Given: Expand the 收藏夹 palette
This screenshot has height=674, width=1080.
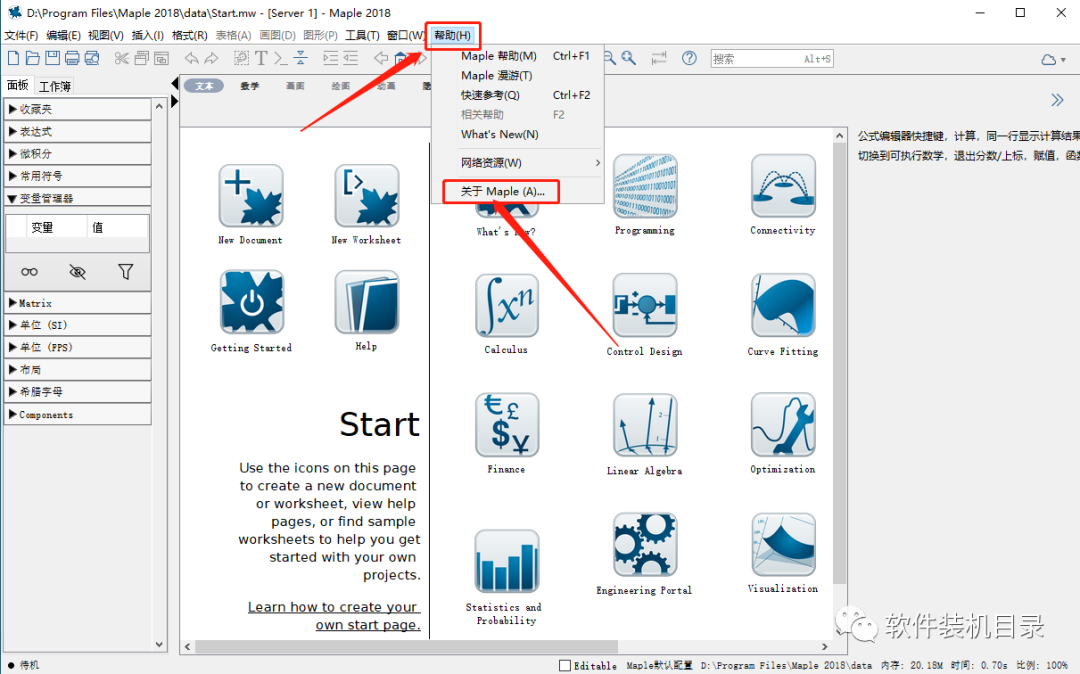Looking at the screenshot, I should pyautogui.click(x=77, y=109).
